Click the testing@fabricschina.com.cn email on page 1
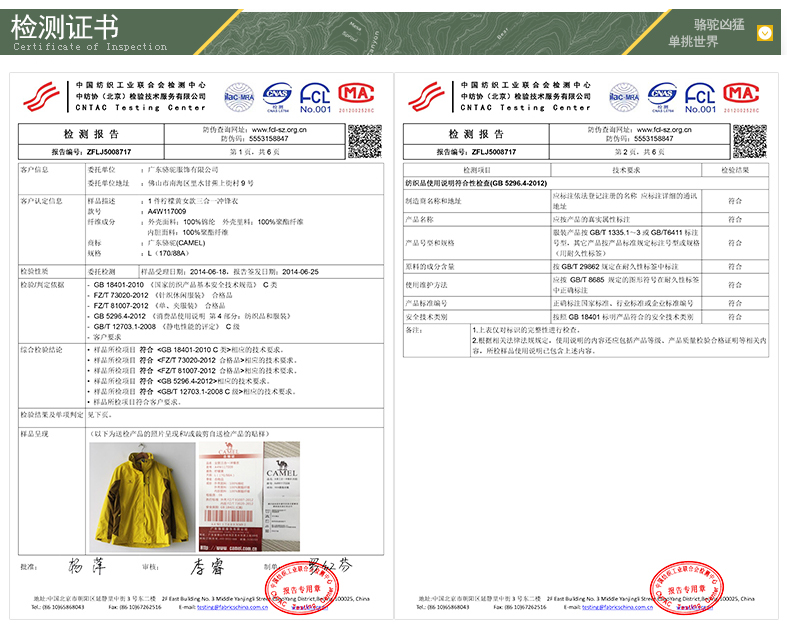This screenshot has height=632, width=787. pyautogui.click(x=232, y=607)
